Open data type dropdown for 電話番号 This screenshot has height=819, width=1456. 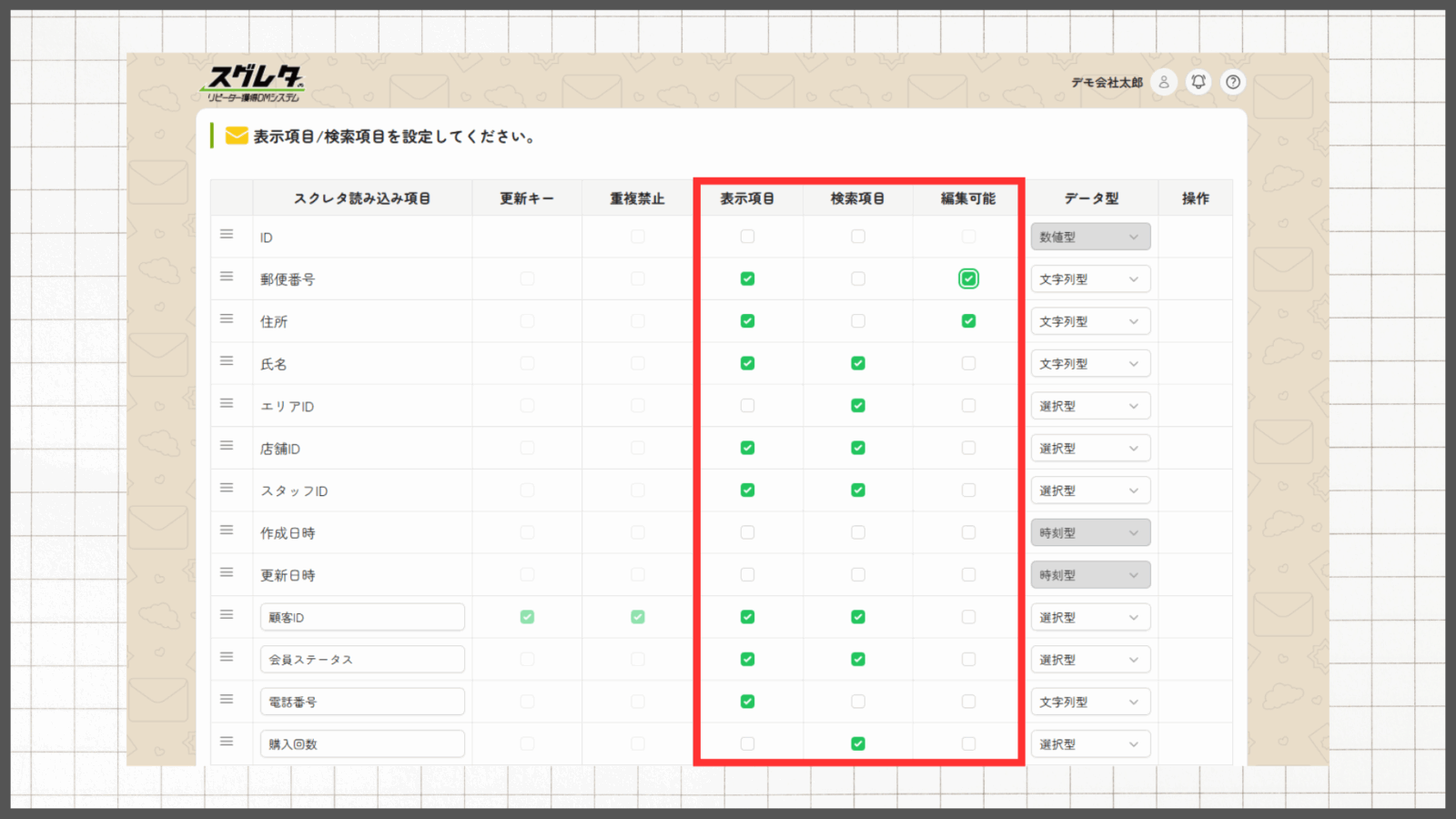click(x=1090, y=702)
